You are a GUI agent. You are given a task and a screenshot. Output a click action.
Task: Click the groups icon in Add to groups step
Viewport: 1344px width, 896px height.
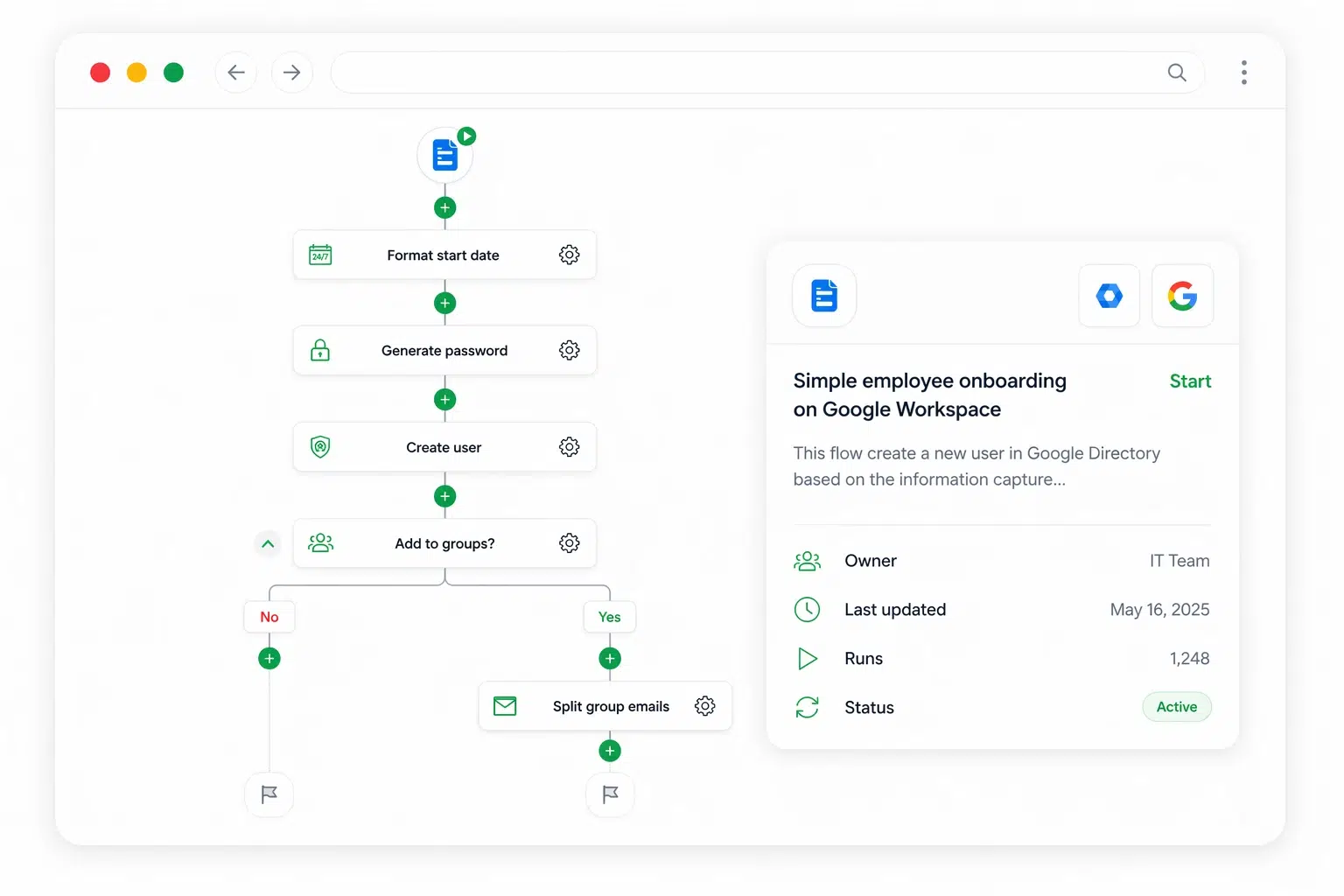pos(320,542)
